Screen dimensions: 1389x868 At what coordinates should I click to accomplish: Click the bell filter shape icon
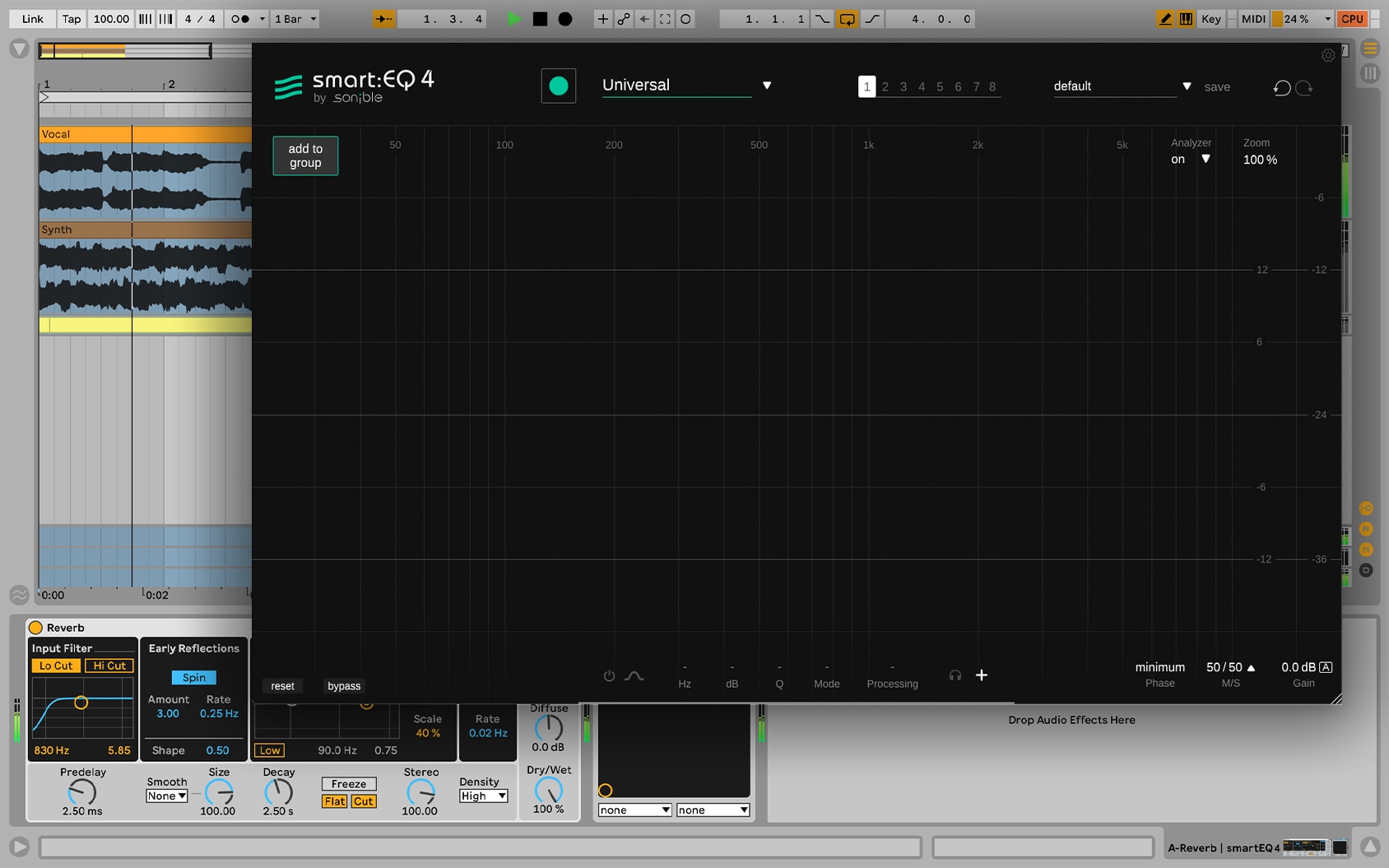[x=634, y=675]
